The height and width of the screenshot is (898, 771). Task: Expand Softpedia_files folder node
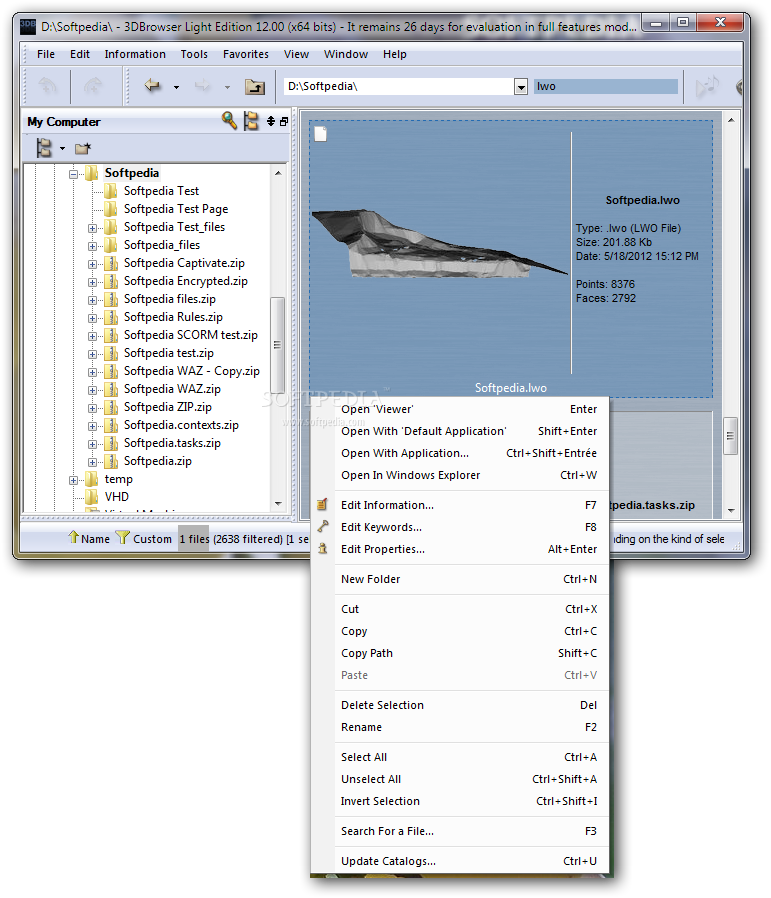[92, 246]
